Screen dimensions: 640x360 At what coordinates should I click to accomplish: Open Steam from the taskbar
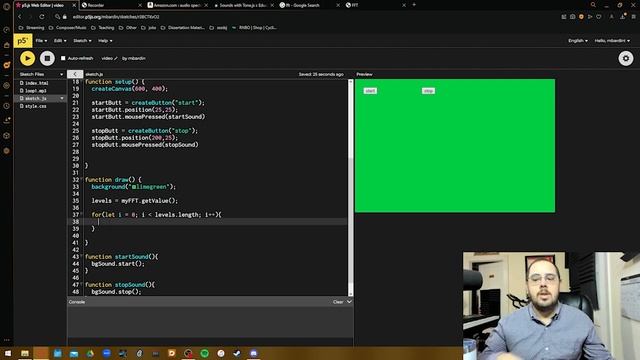pyautogui.click(x=237, y=353)
